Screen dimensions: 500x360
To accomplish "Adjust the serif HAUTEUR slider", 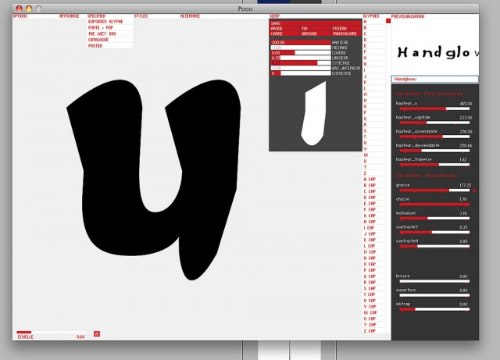I will [x=301, y=43].
